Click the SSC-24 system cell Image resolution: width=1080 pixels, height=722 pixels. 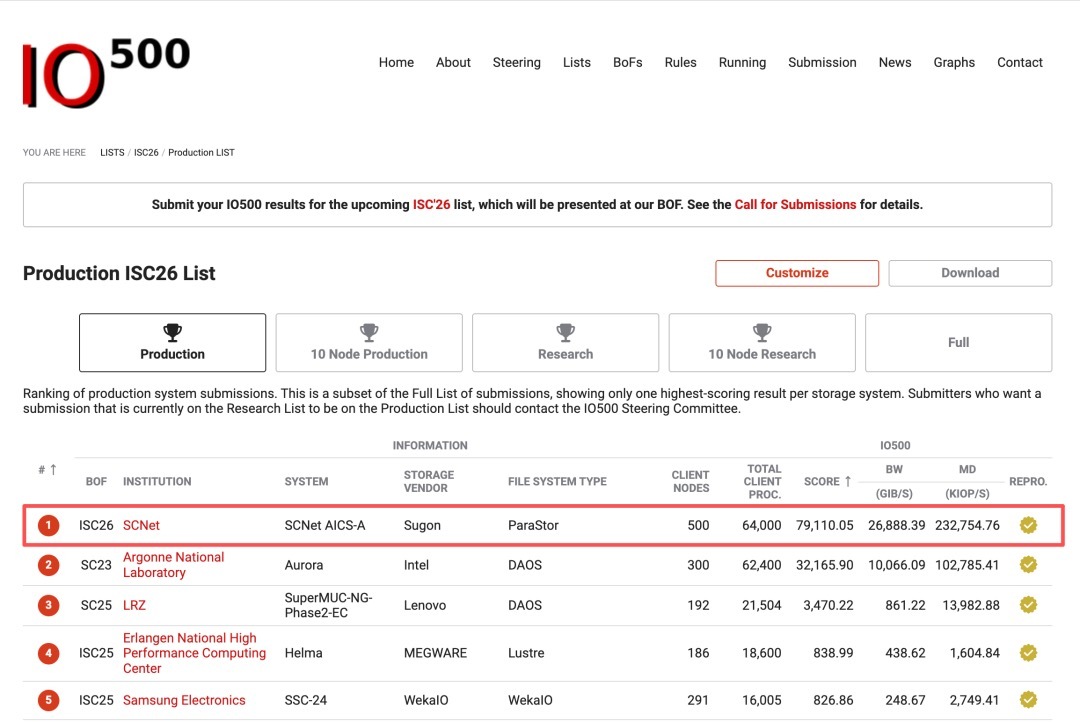coord(306,700)
